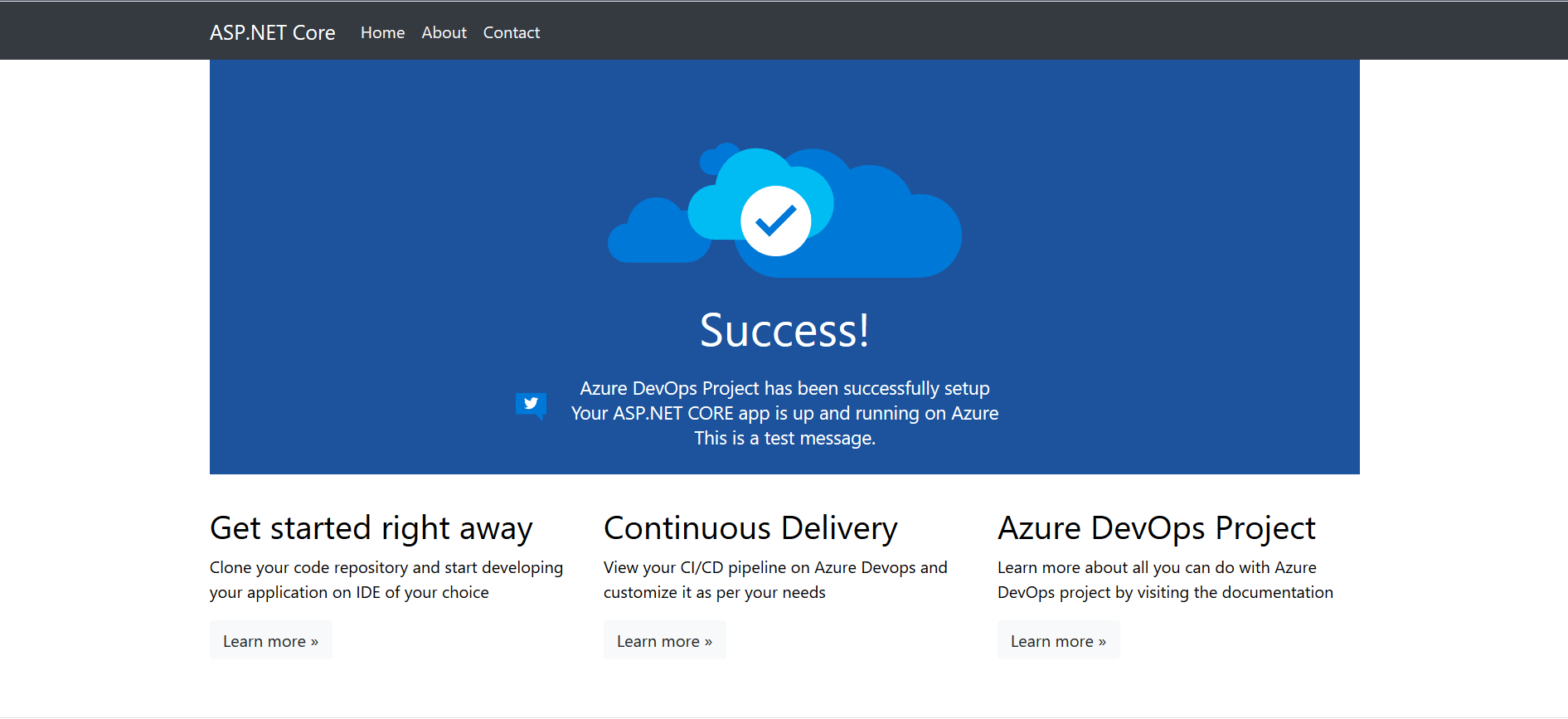Image resolution: width=1568 pixels, height=719 pixels.
Task: Click the 'Azure DevOps Project' column heading
Action: [x=1157, y=528]
